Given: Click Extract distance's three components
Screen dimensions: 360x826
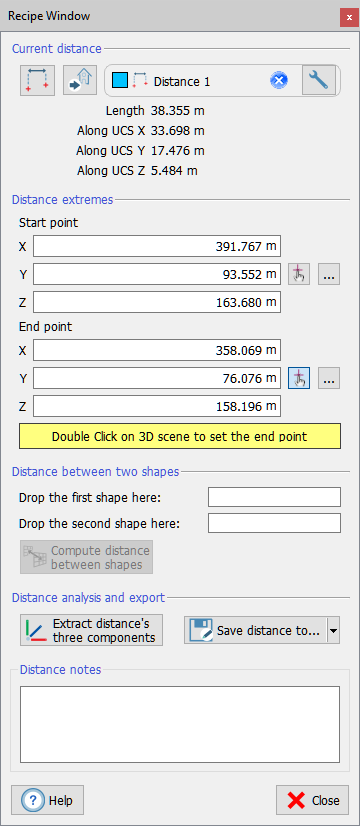Looking at the screenshot, I should coord(92,630).
